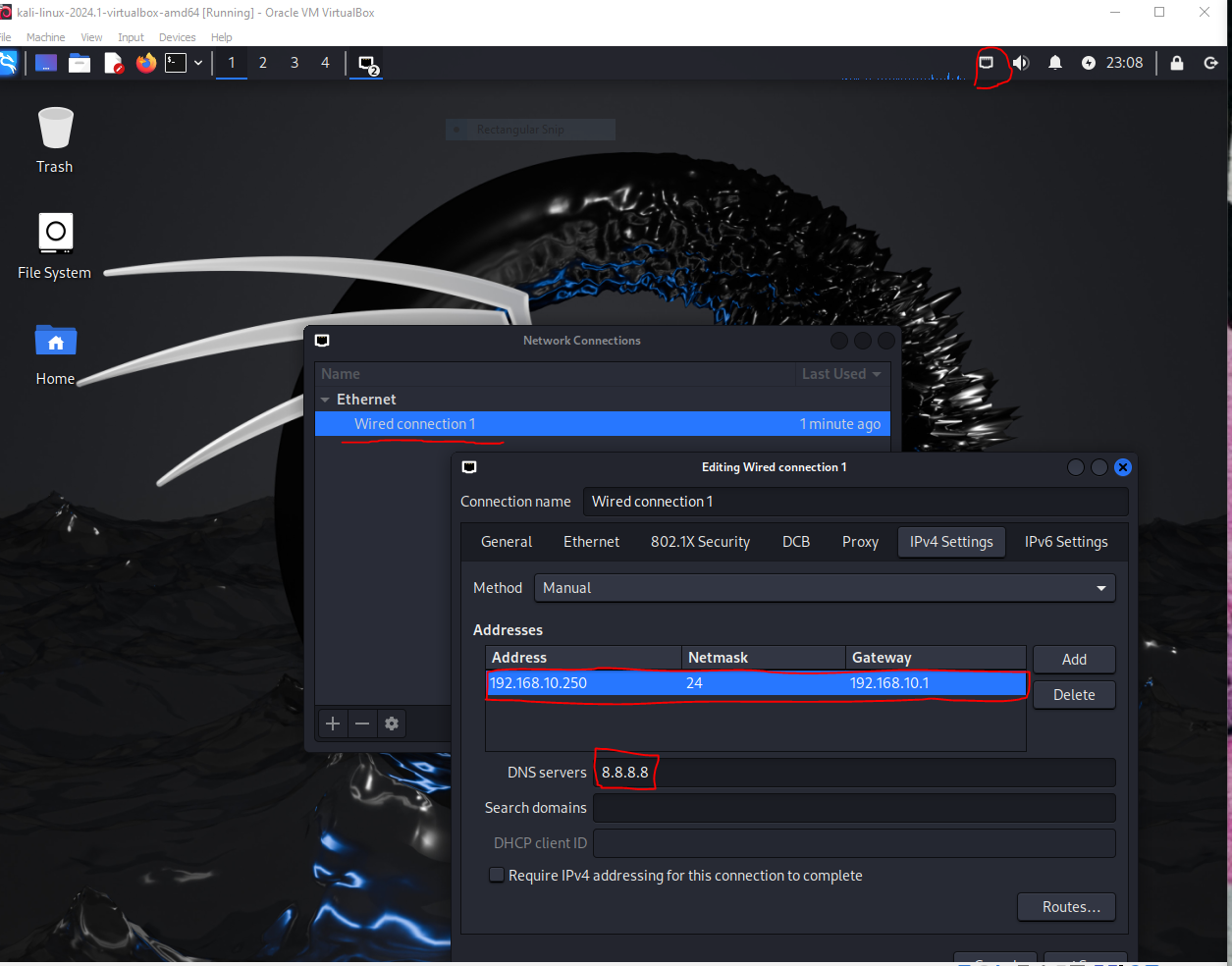Switch to the DCB tab
Image resolution: width=1232 pixels, height=966 pixels.
pos(796,542)
